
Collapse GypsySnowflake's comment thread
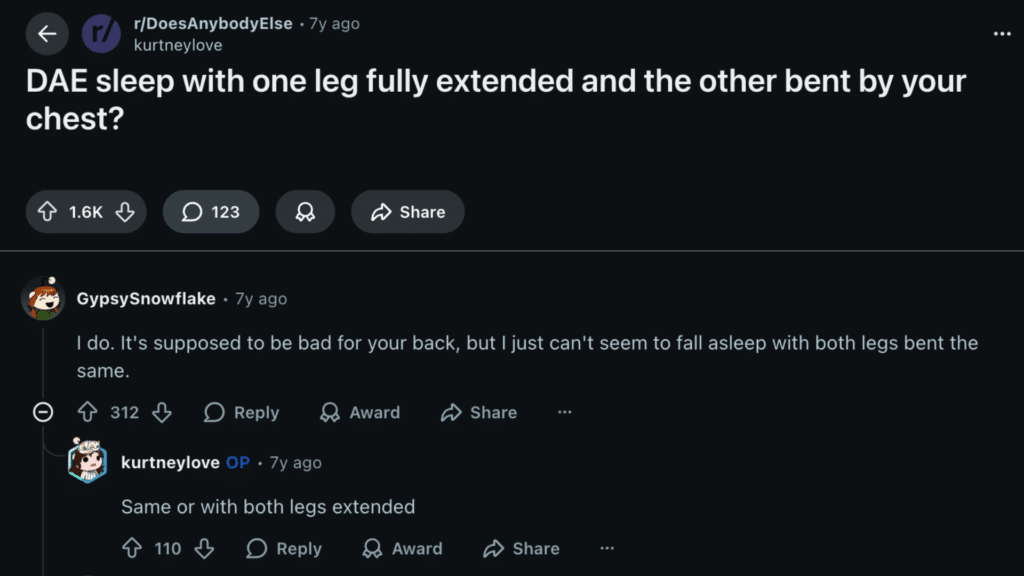point(42,412)
